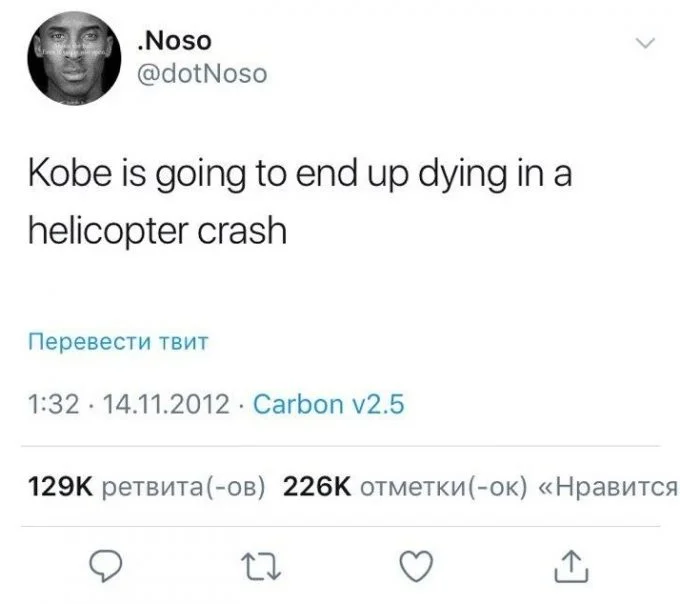Click the ретвита(-ов) label
This screenshot has width=680, height=604.
click(183, 487)
